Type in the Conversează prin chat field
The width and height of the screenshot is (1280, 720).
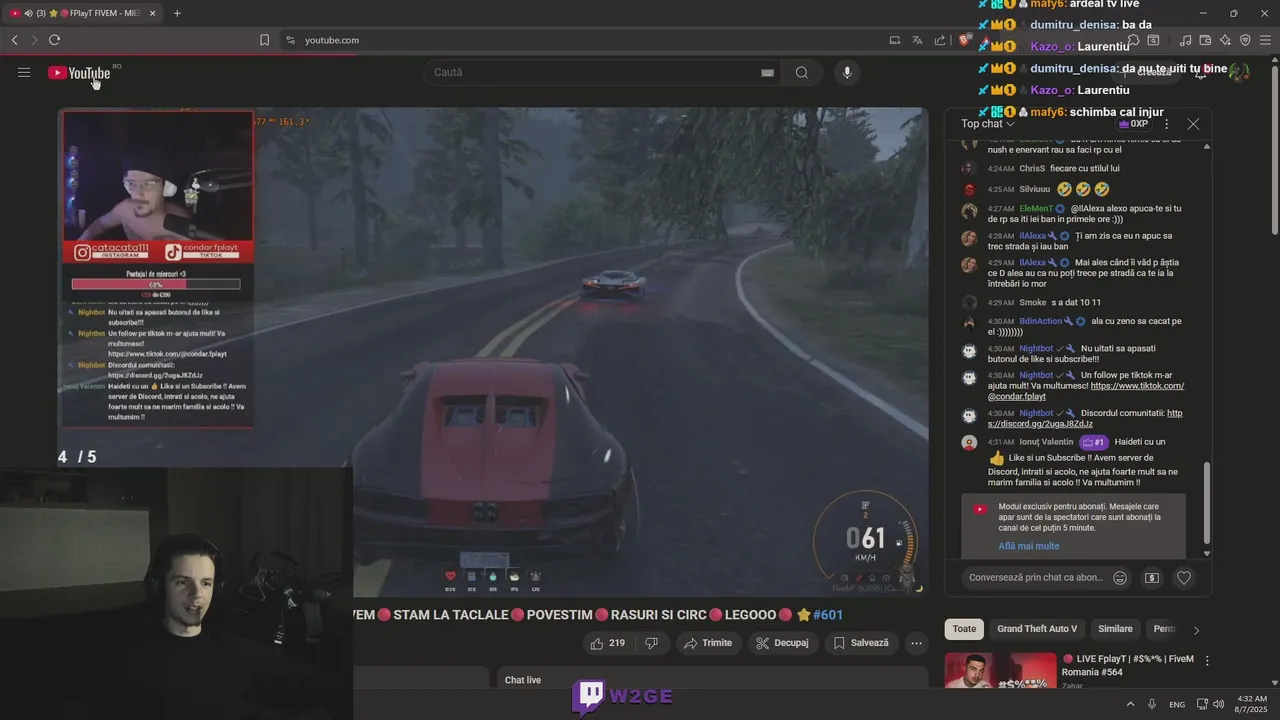tap(1036, 577)
